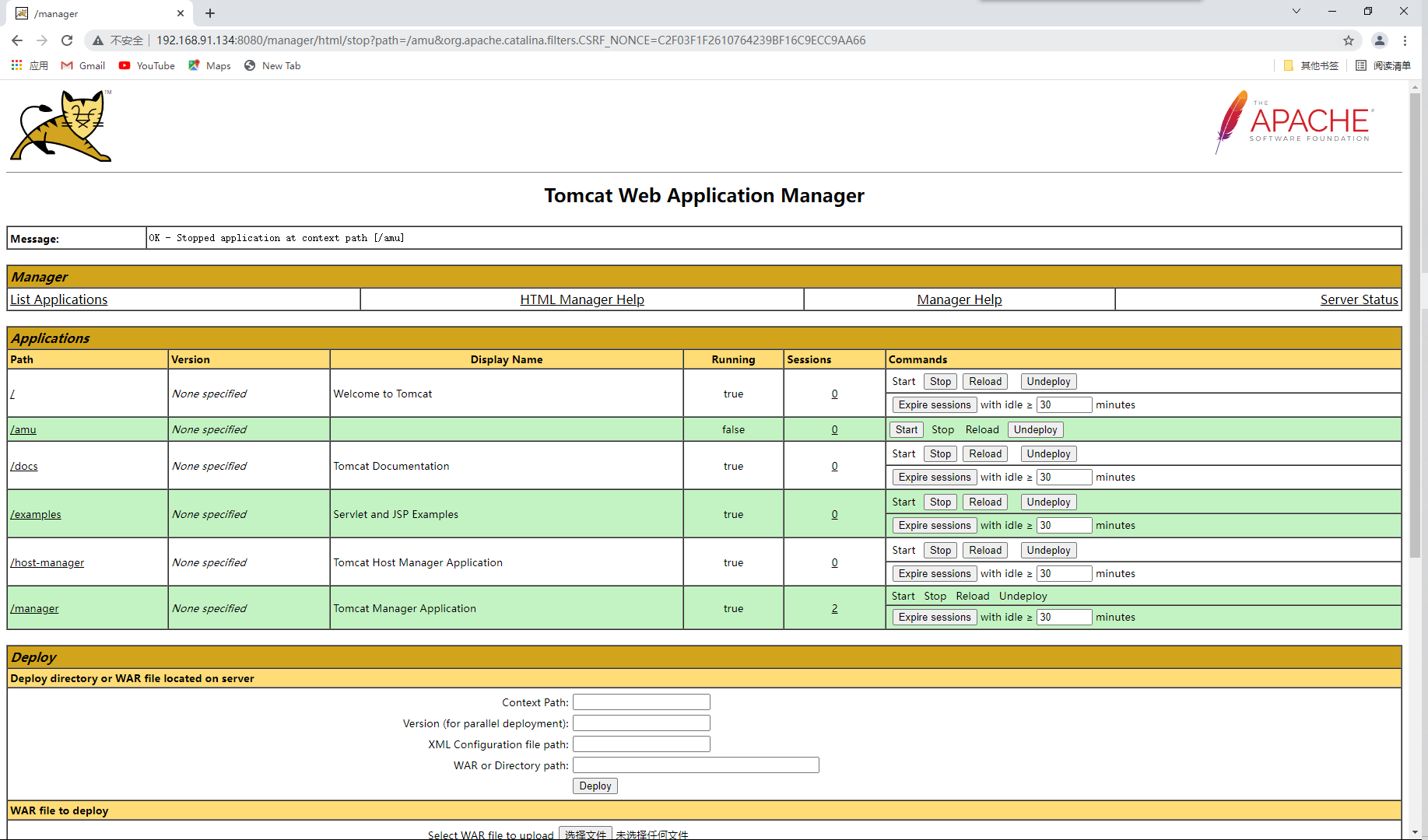Click XML Configuration file path field
The height and width of the screenshot is (840, 1428).
pyautogui.click(x=641, y=744)
